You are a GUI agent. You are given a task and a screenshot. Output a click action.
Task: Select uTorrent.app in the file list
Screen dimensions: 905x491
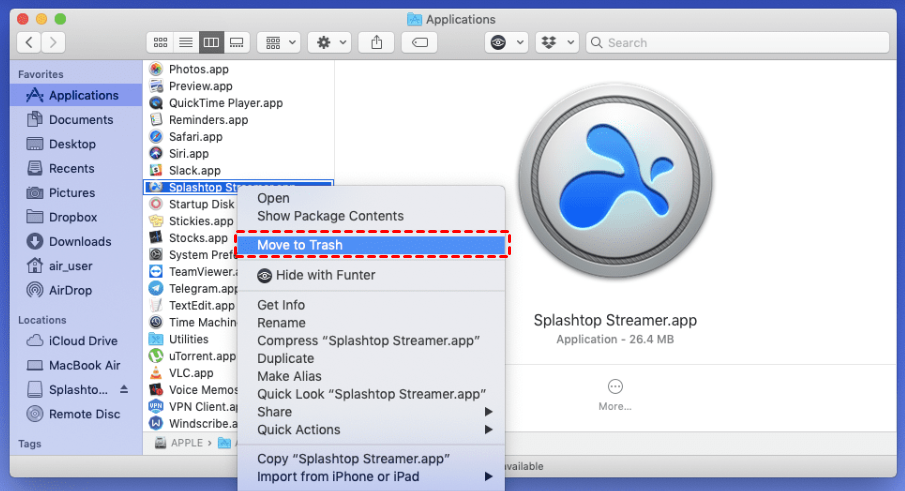191,356
